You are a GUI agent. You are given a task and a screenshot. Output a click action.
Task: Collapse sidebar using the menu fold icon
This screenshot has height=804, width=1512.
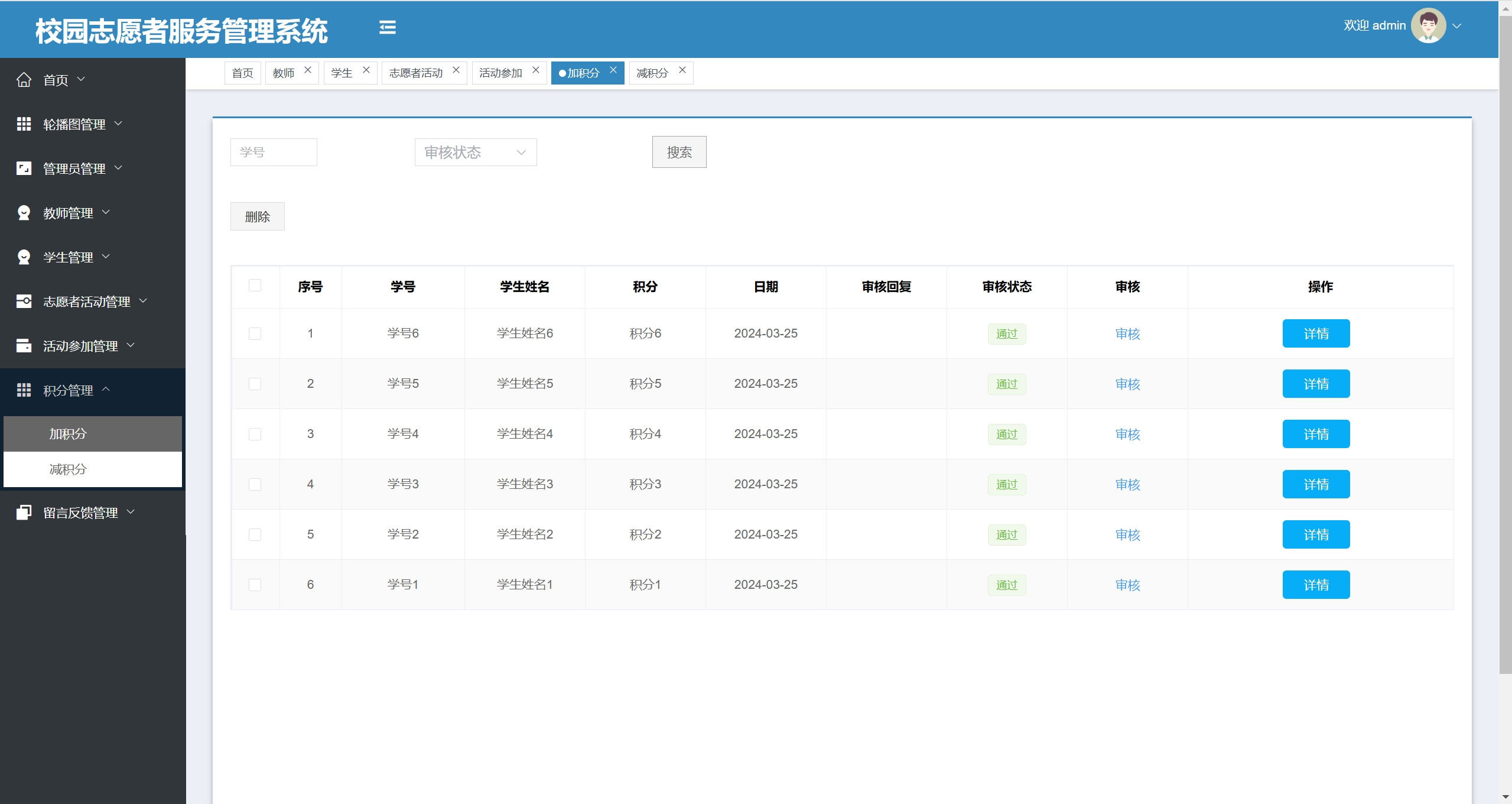(x=388, y=27)
